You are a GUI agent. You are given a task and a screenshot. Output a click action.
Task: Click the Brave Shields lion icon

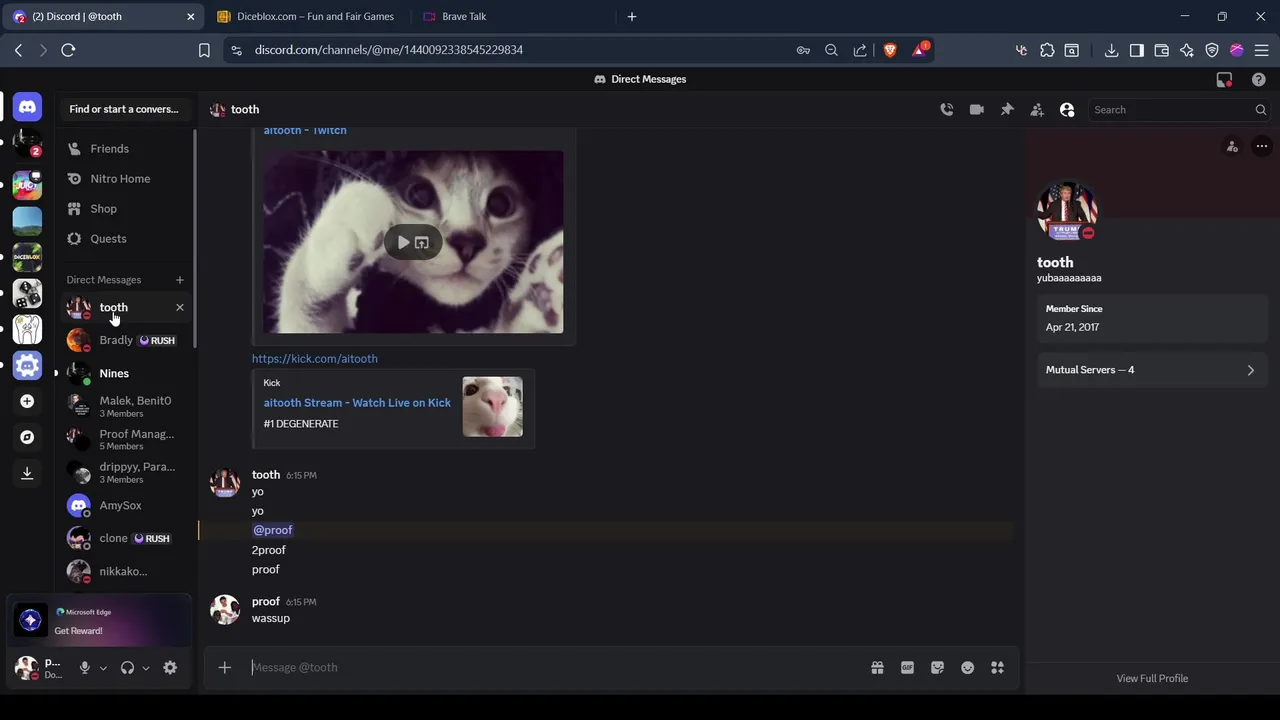[890, 50]
